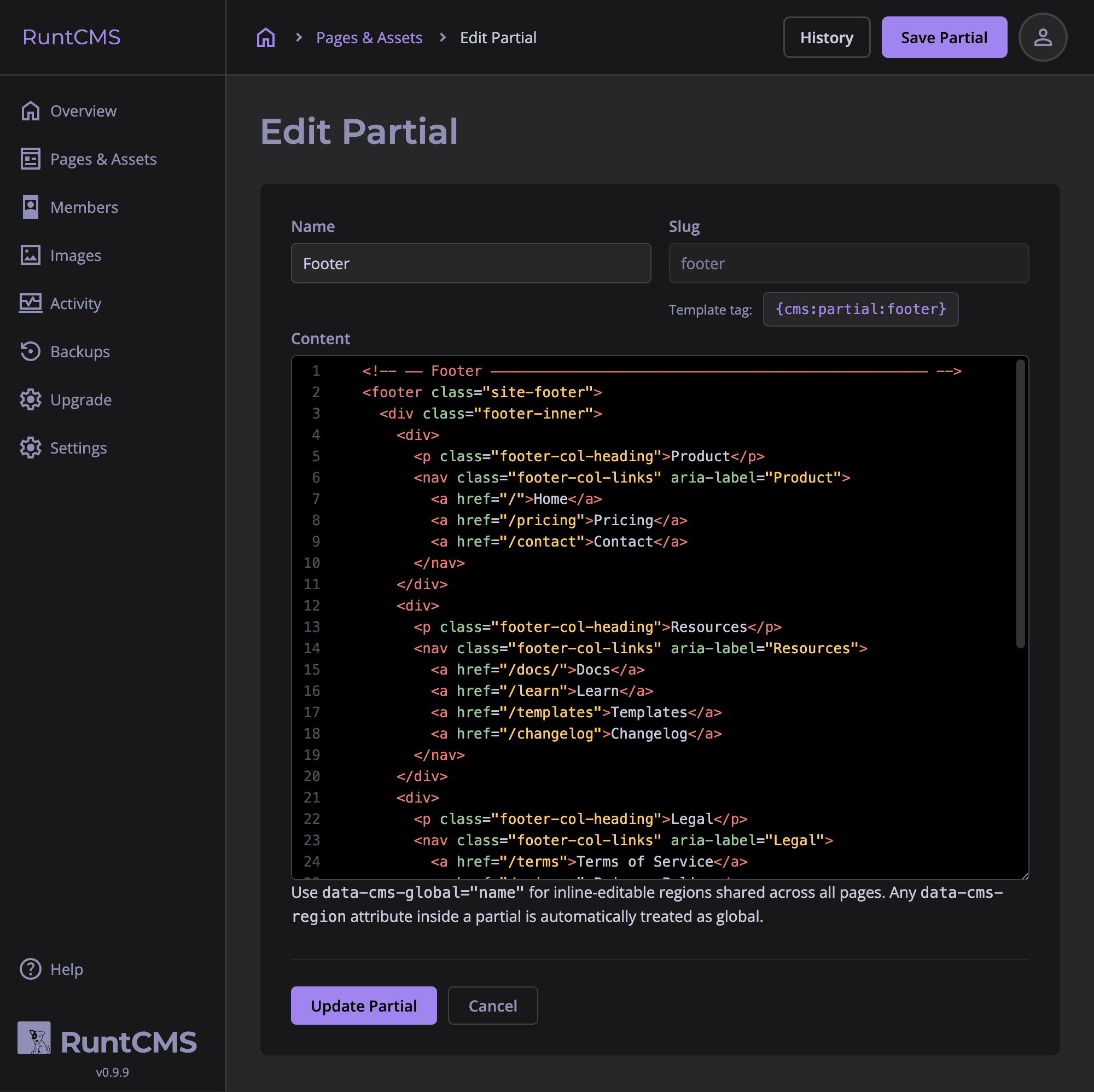Viewport: 1094px width, 1092px height.
Task: Open the partial History
Action: 827,37
